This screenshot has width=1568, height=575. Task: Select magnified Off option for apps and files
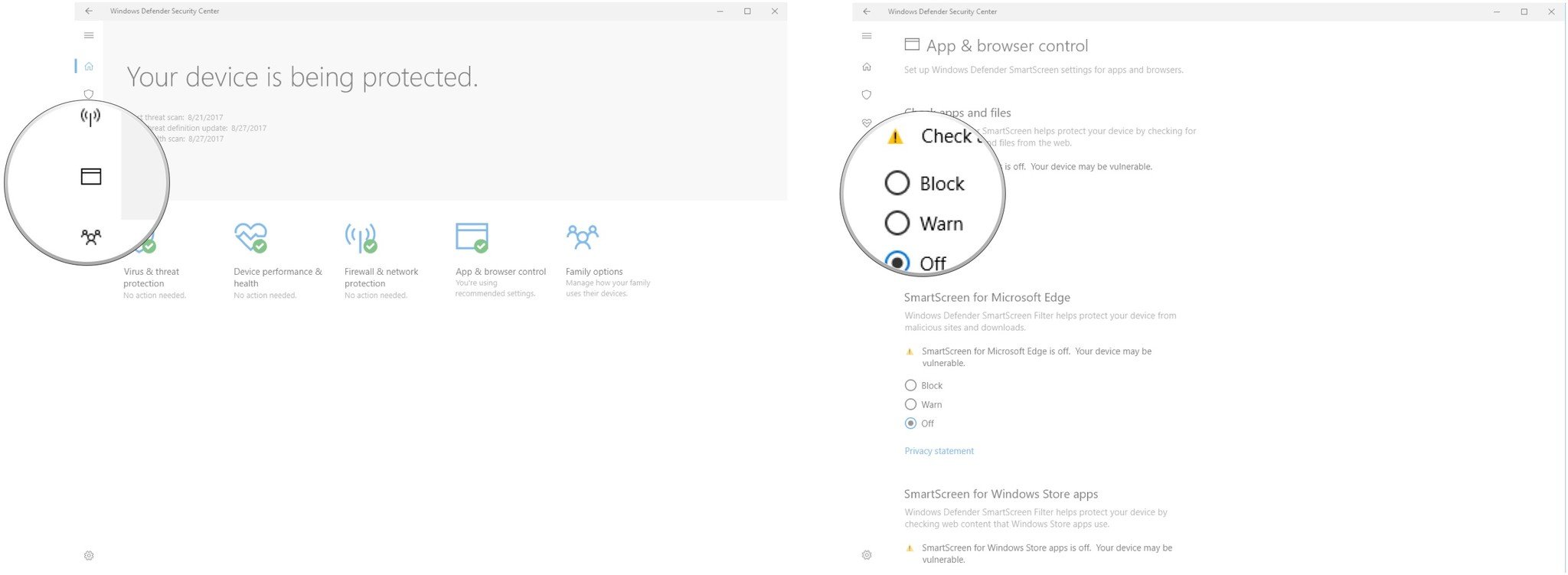(916, 263)
